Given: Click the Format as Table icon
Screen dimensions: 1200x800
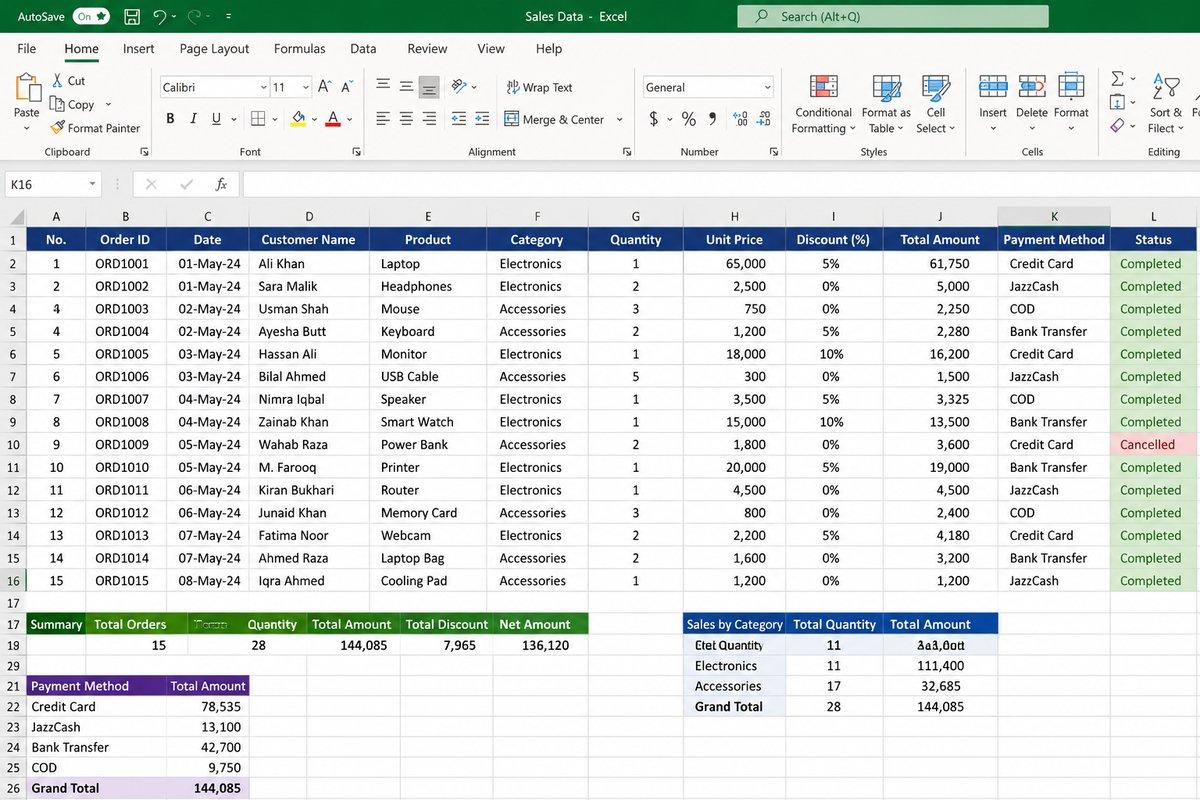Looking at the screenshot, I should pyautogui.click(x=886, y=87).
